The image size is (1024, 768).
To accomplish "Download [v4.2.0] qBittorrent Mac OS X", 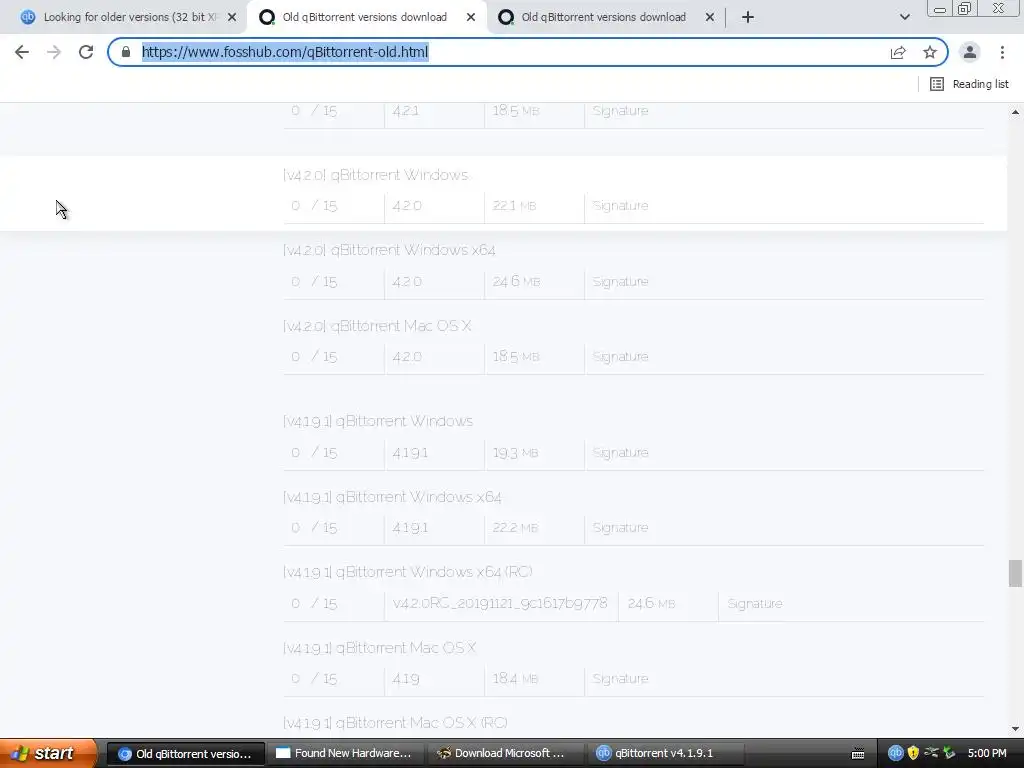I will pos(377,326).
